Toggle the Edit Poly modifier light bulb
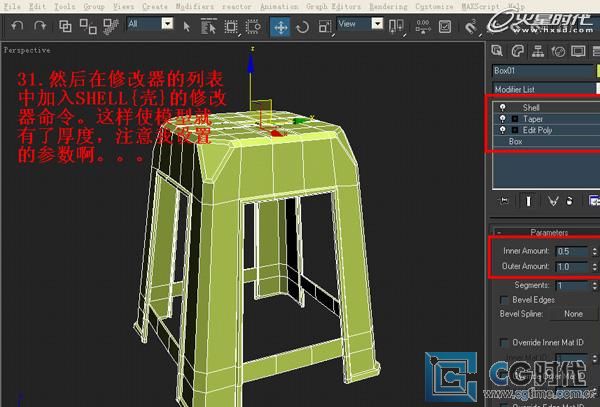This screenshot has width=600, height=407. (502, 130)
